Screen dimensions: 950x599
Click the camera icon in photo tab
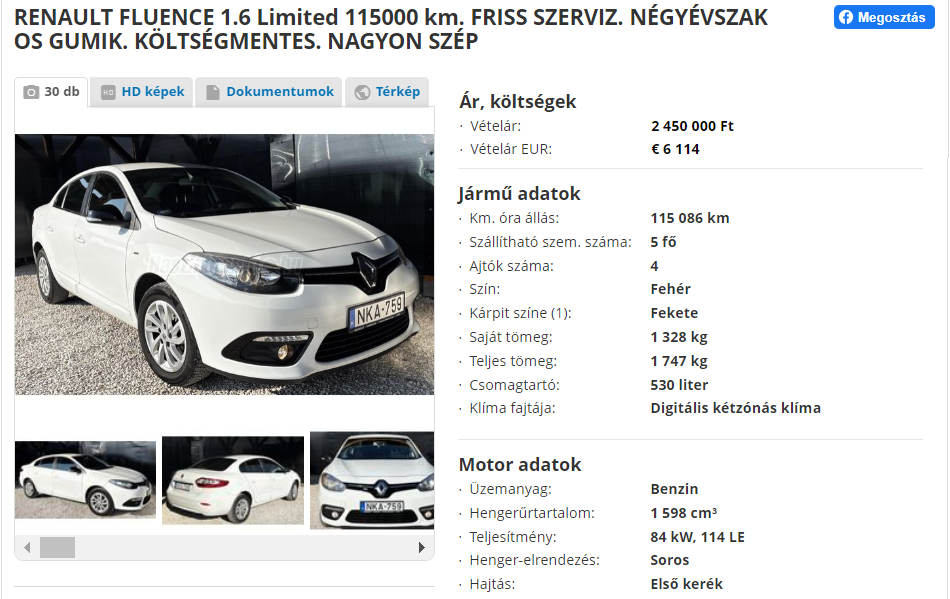31,92
